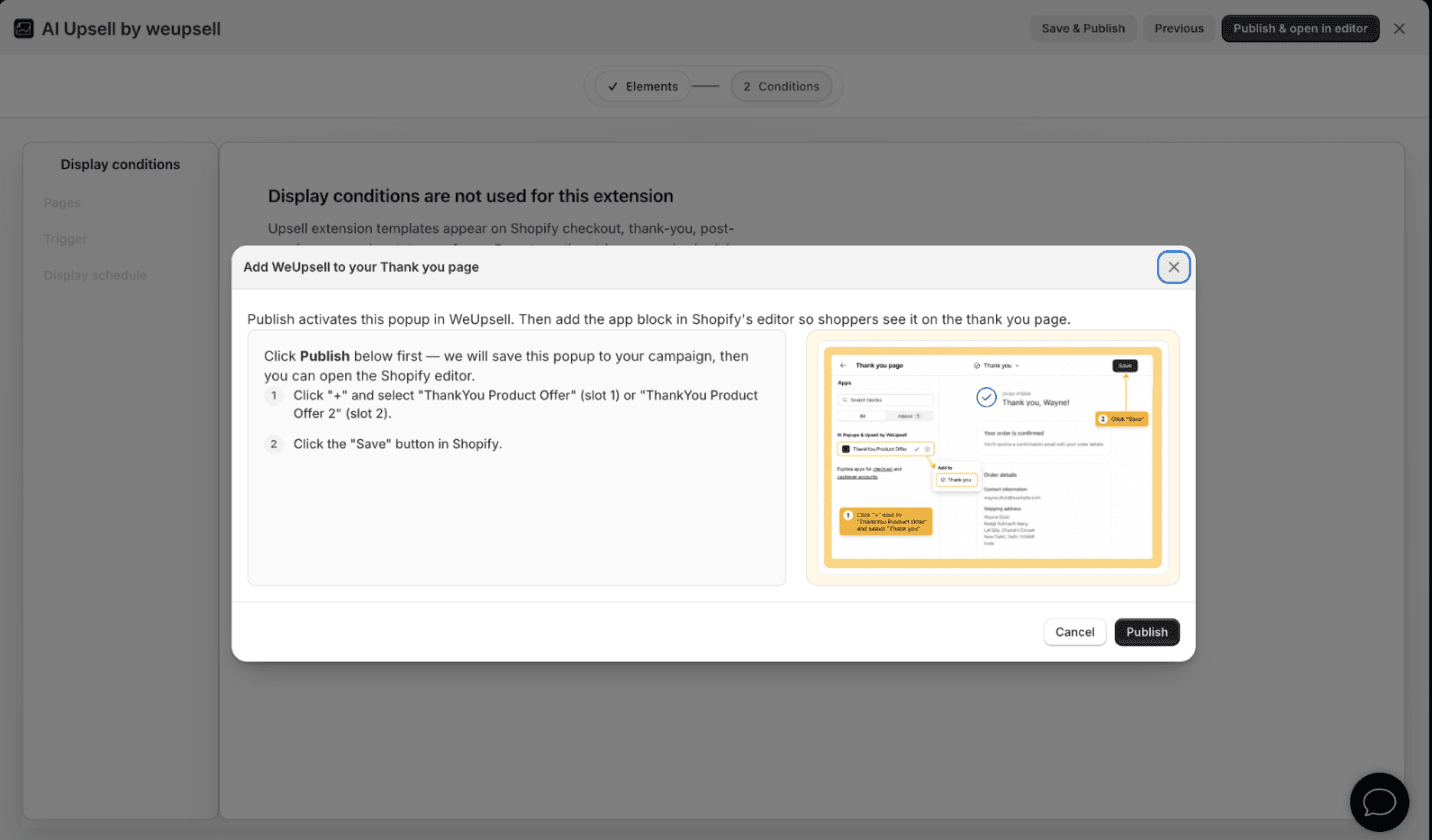Click Cancel in the dialog
This screenshot has height=840, width=1432.
pyautogui.click(x=1075, y=632)
